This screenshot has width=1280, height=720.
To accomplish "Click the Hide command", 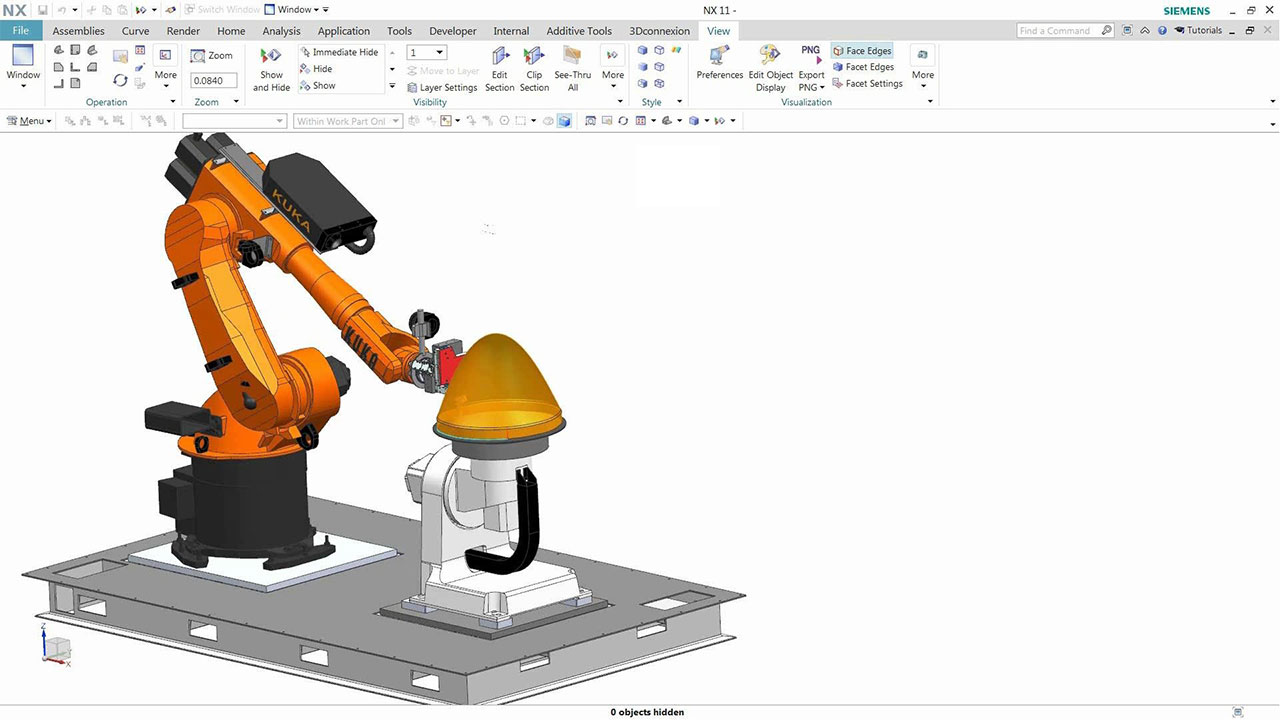I will [316, 69].
